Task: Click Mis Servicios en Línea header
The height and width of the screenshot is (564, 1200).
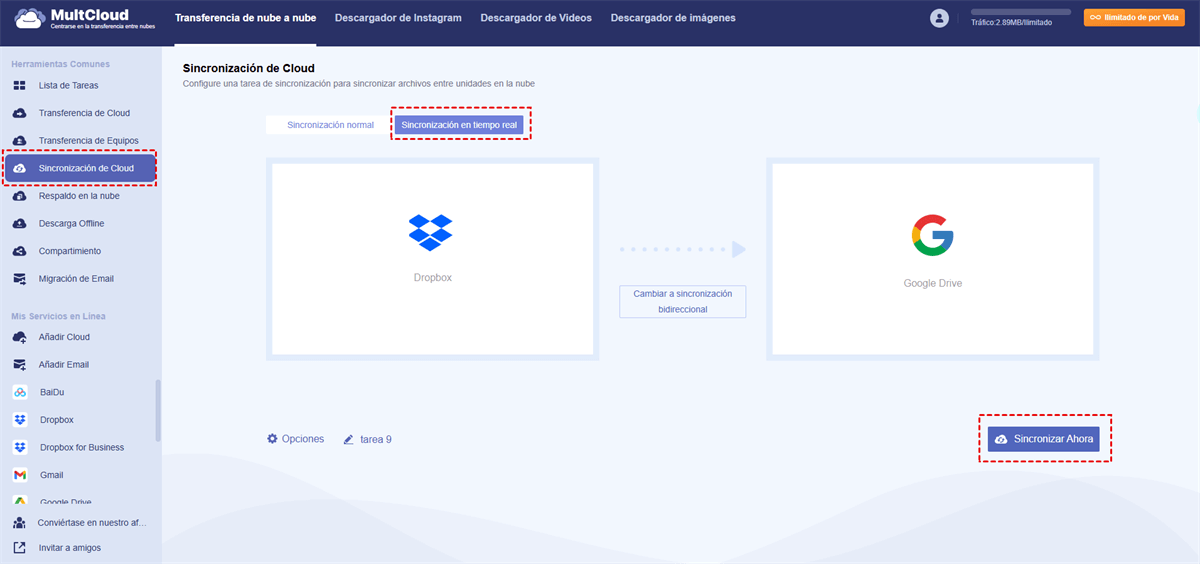Action: (59, 316)
